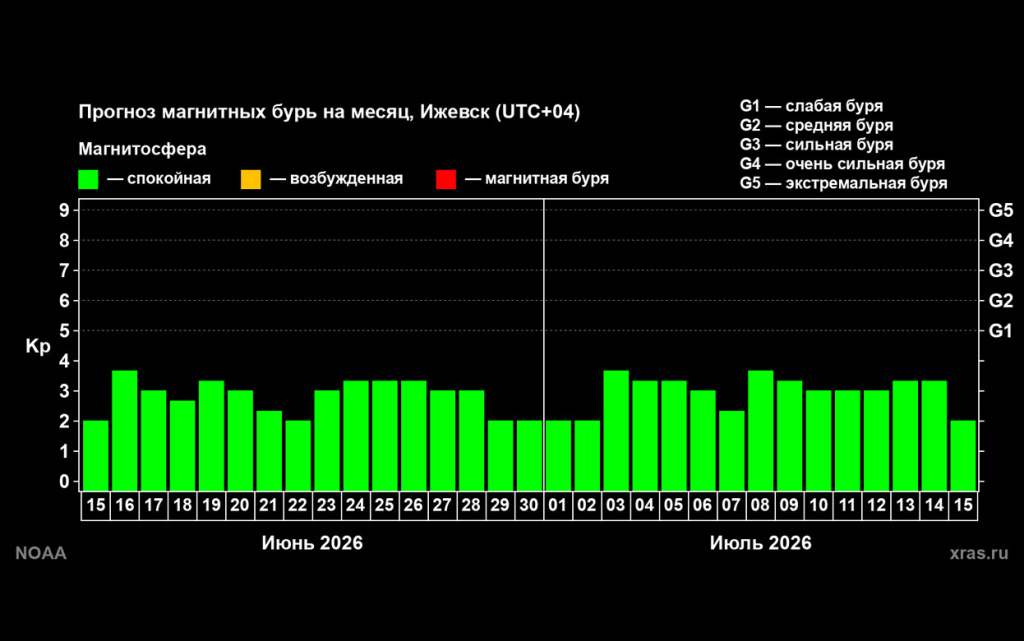Click the xras.ru site label
Viewport: 1024px width, 641px height.
click(979, 554)
